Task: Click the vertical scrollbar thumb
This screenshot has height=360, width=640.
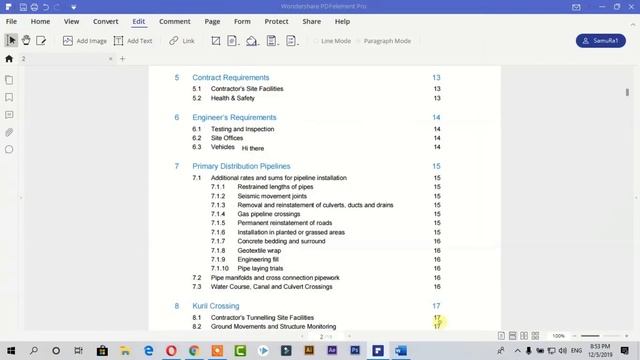Action: (627, 93)
